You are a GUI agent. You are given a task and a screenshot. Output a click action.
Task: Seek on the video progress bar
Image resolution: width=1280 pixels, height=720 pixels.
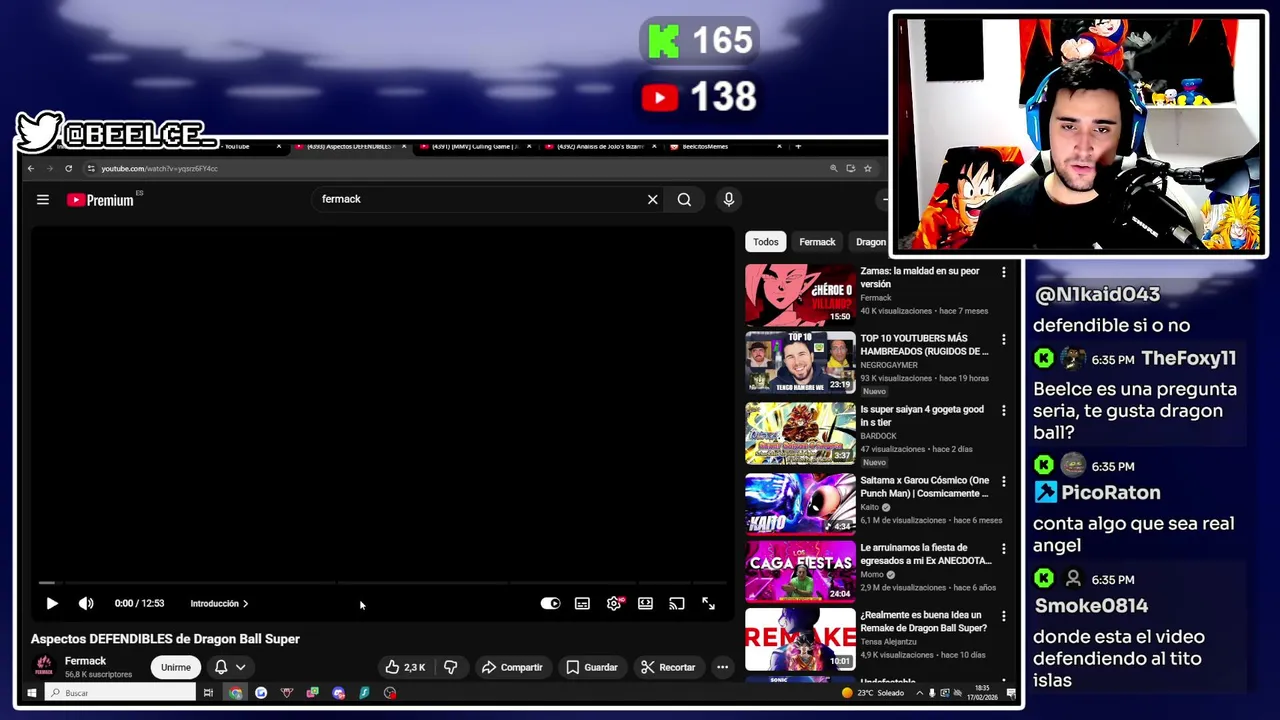(383, 582)
